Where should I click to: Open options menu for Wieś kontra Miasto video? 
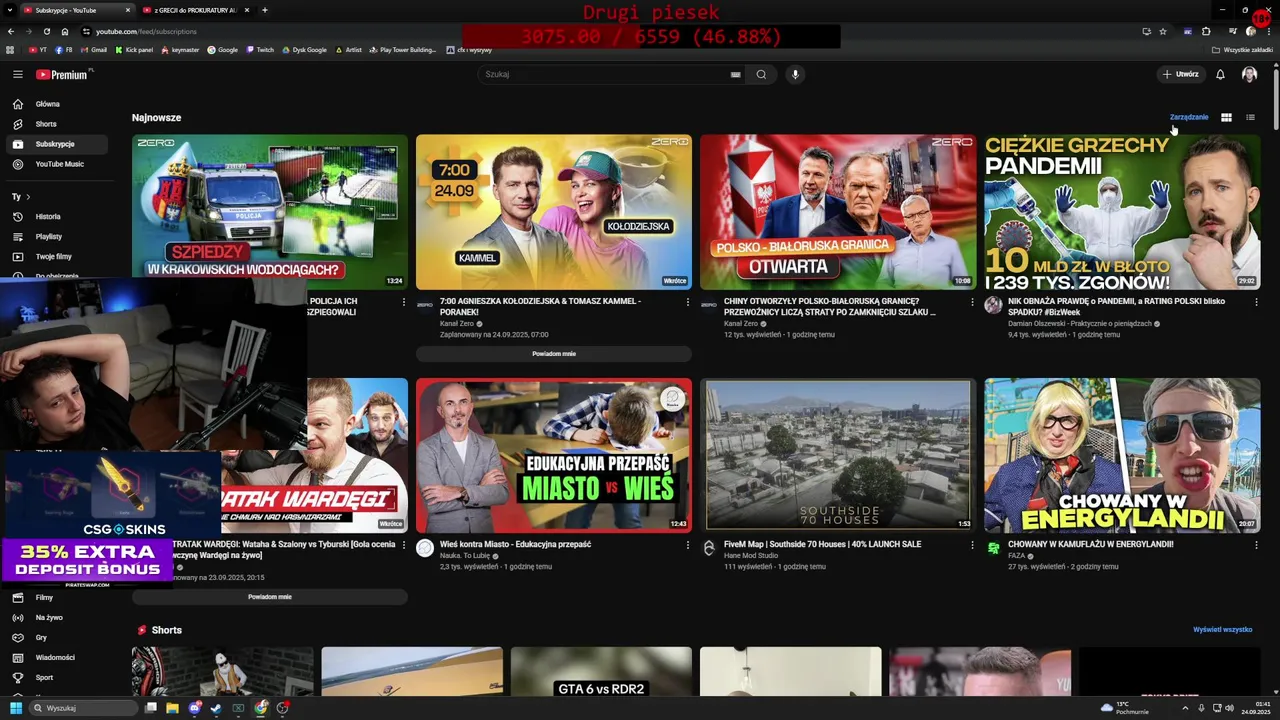tap(687, 545)
